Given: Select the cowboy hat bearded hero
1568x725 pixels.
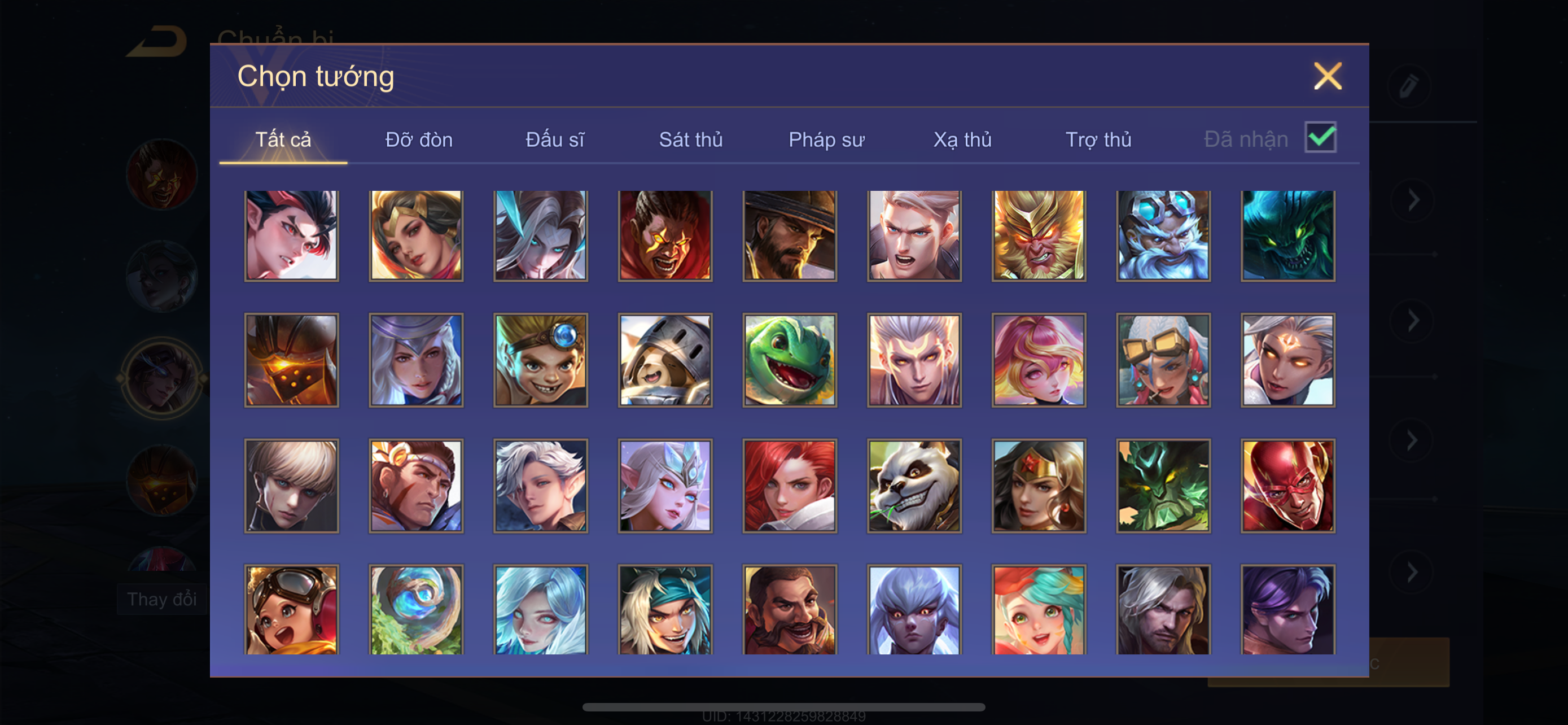Looking at the screenshot, I should coord(790,235).
